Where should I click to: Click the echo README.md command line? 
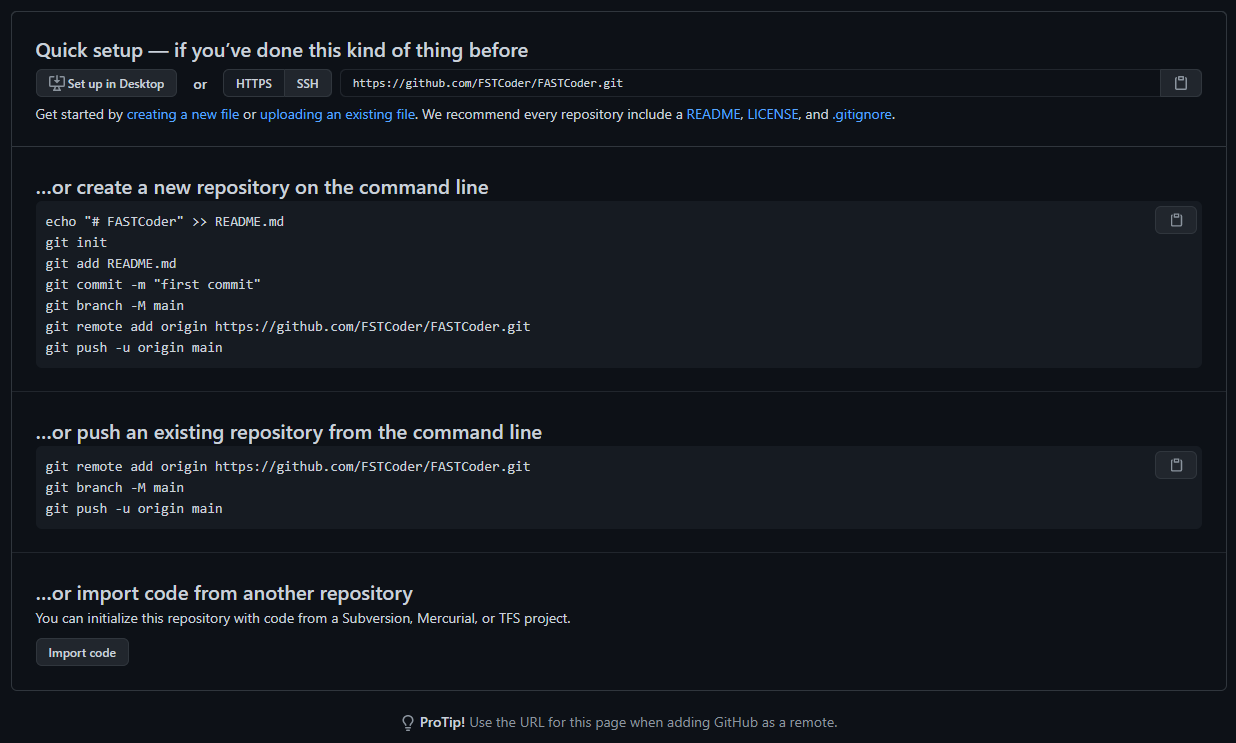[165, 221]
